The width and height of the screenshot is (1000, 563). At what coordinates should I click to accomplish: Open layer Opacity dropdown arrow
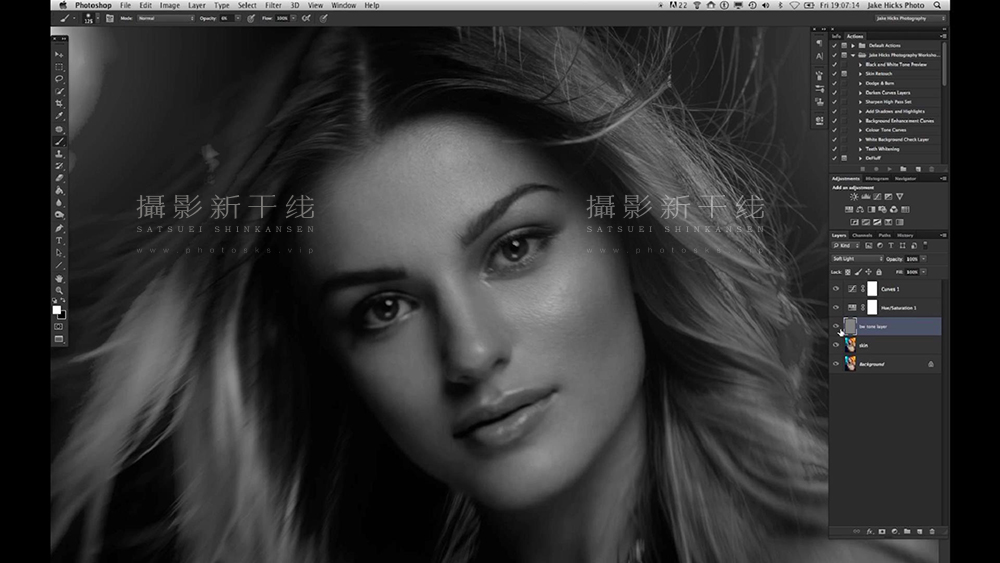click(923, 259)
